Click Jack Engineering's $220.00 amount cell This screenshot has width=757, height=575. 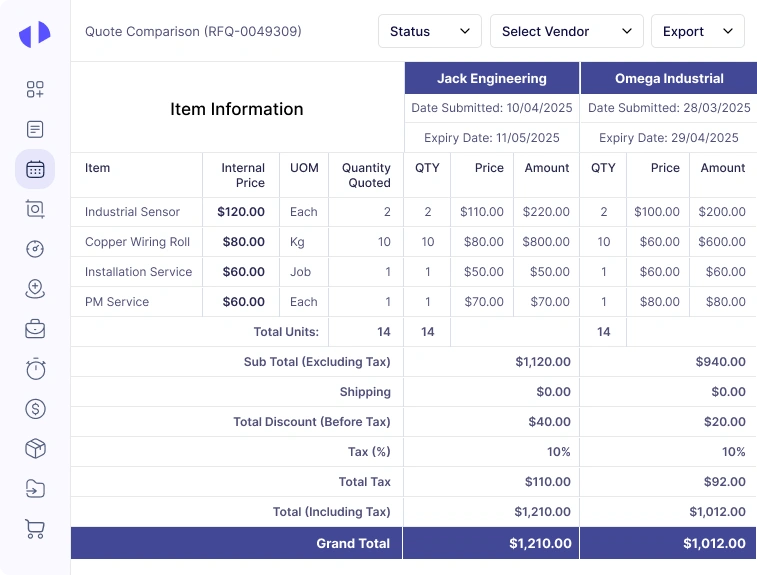pyautogui.click(x=546, y=211)
